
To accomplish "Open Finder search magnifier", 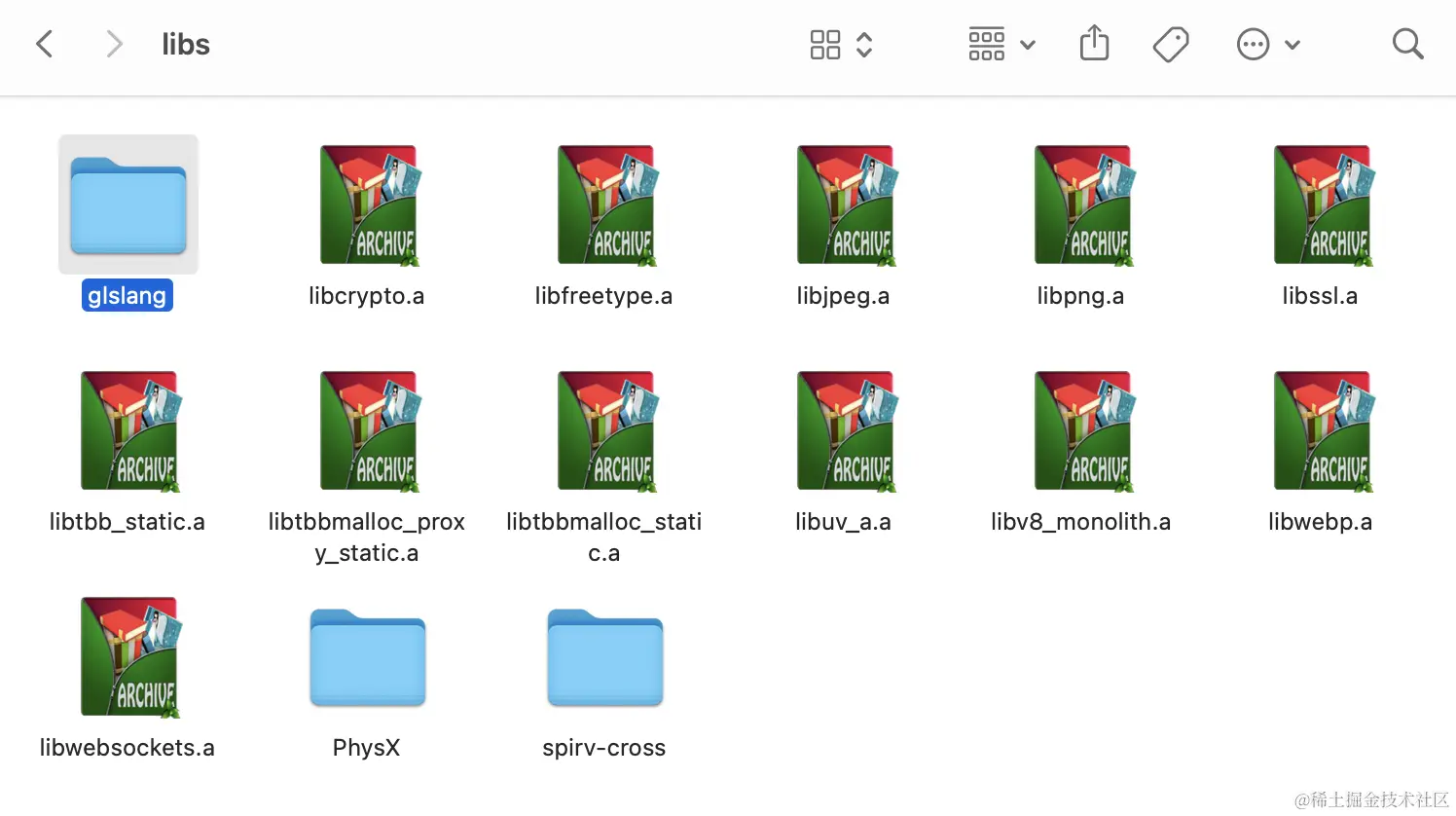I will coord(1408,44).
